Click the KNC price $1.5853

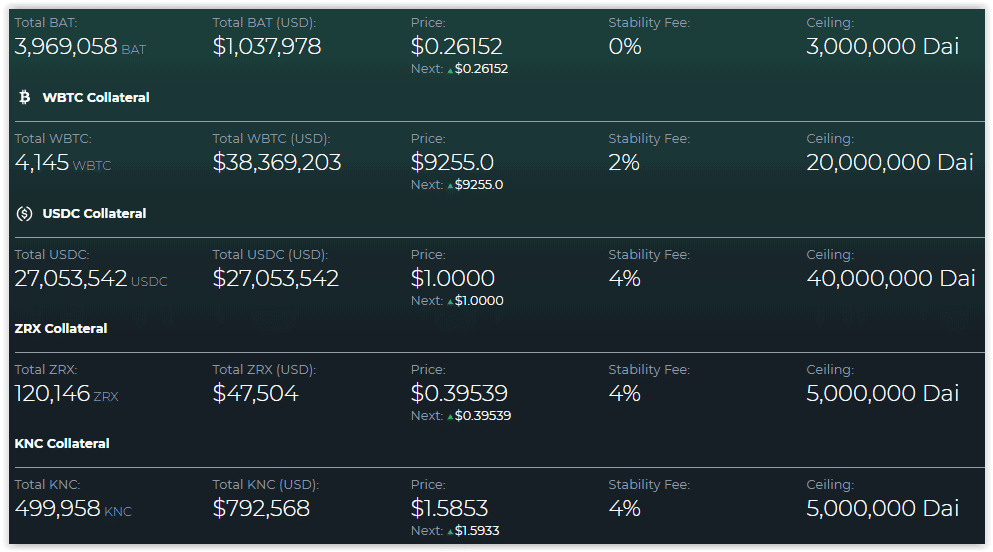click(x=450, y=509)
